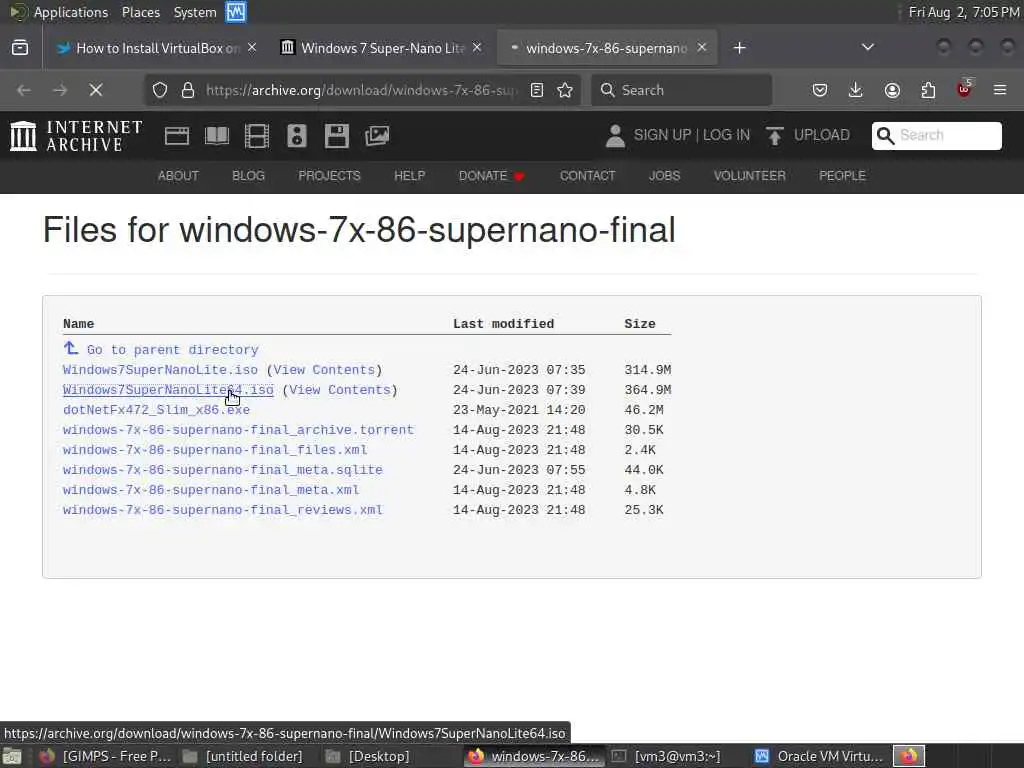Open the uBlock Origin extension icon

[x=964, y=89]
